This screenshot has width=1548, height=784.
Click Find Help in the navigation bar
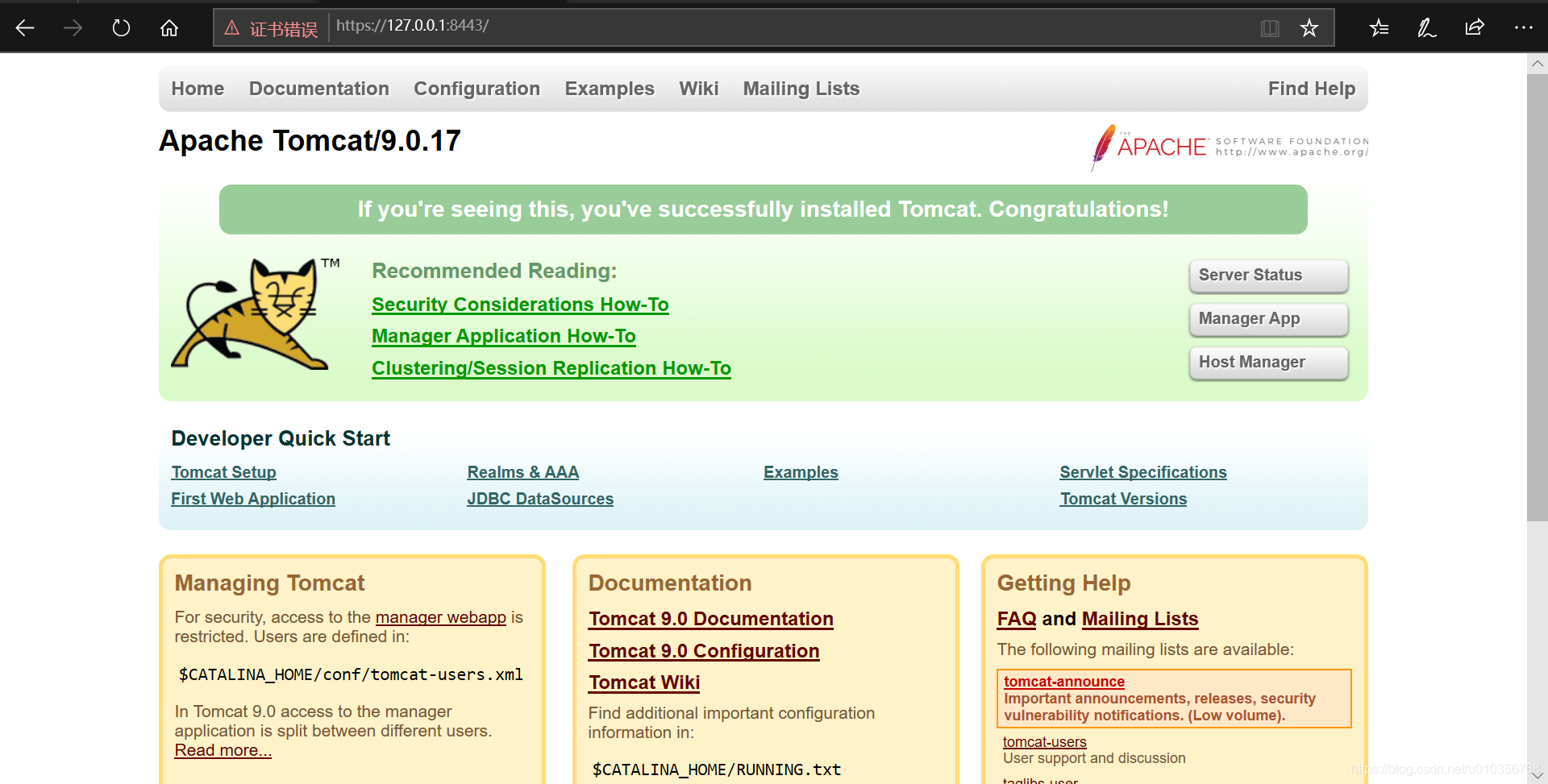point(1312,89)
